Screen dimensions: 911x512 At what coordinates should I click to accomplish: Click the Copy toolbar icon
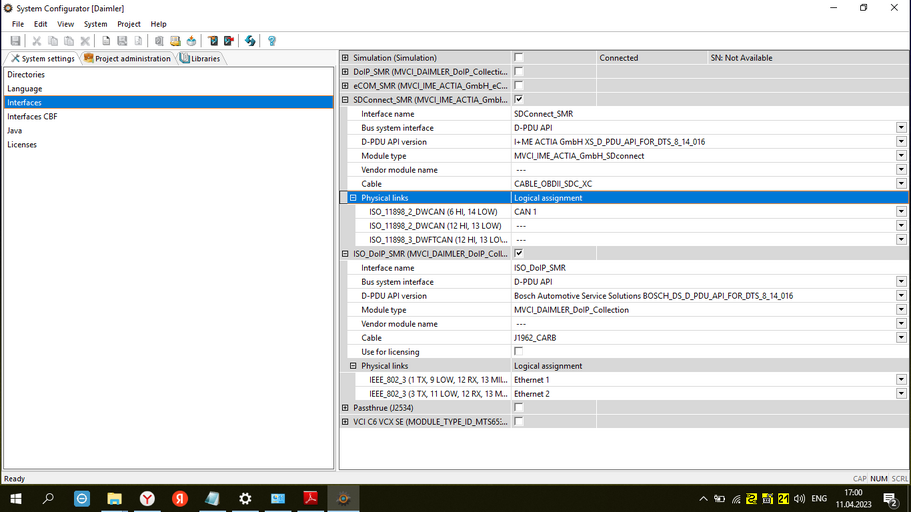(x=52, y=41)
